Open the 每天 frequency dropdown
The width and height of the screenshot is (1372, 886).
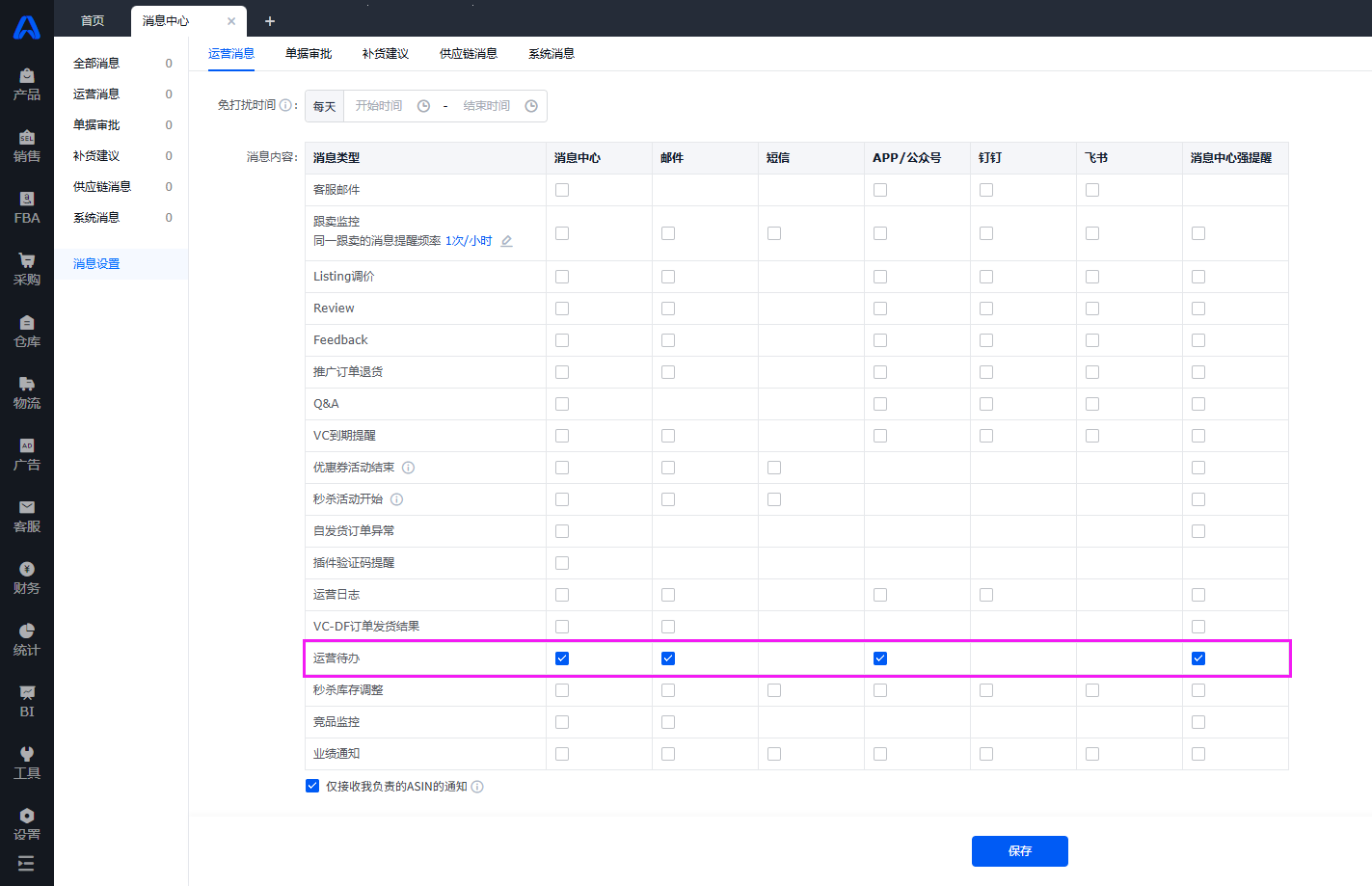(x=325, y=106)
